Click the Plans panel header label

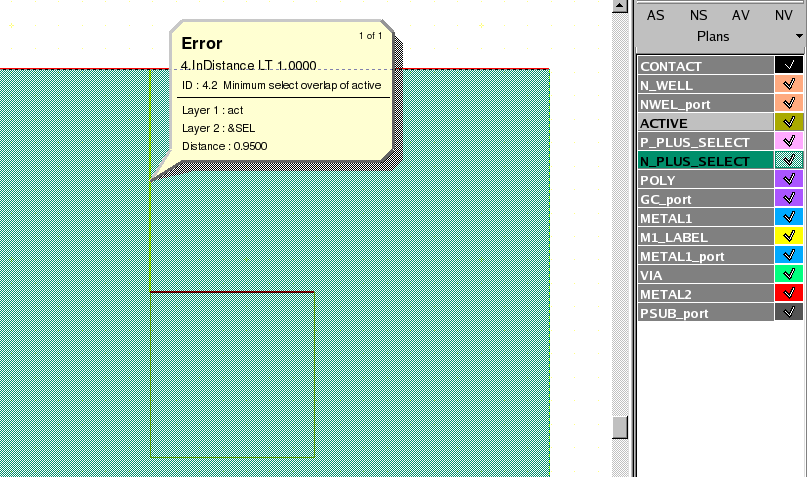point(712,36)
